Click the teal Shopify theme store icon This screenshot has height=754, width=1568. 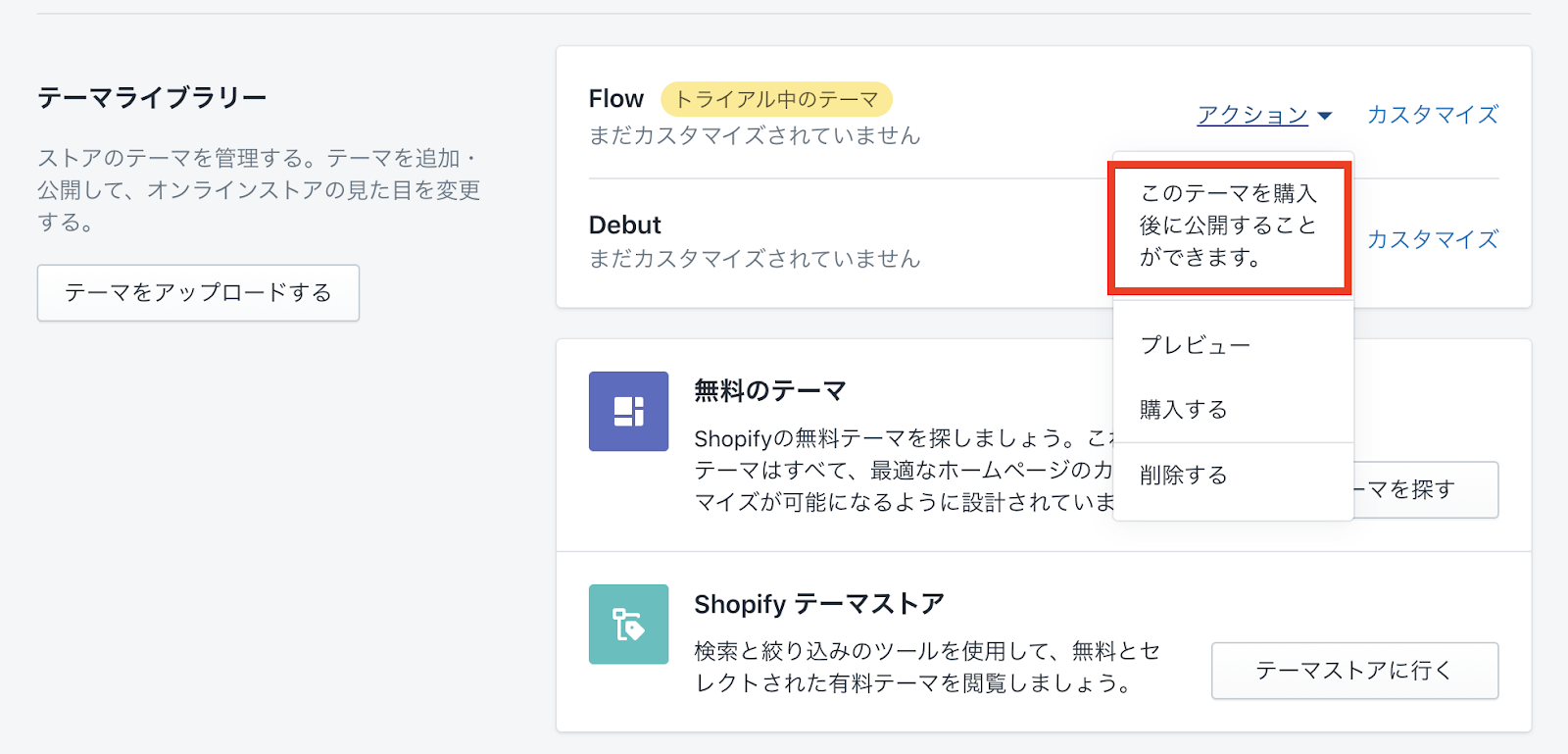[628, 625]
